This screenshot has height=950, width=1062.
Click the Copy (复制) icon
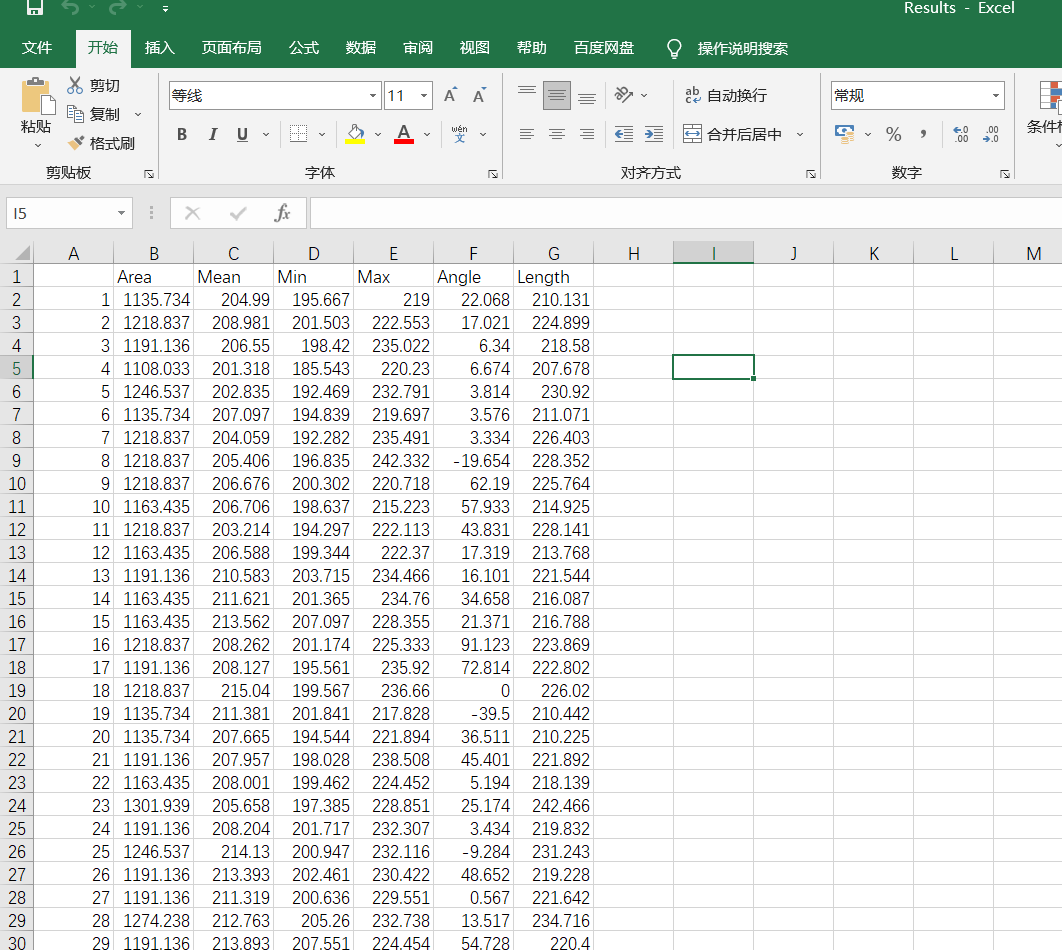coord(75,114)
